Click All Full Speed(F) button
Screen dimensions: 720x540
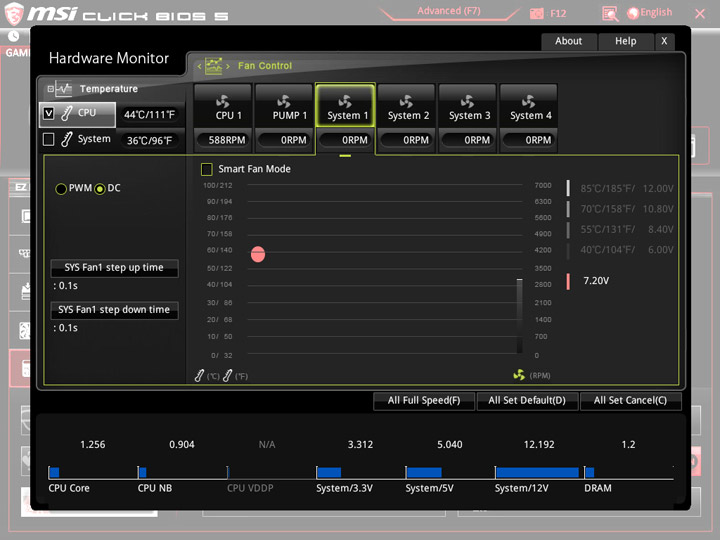[x=424, y=401]
